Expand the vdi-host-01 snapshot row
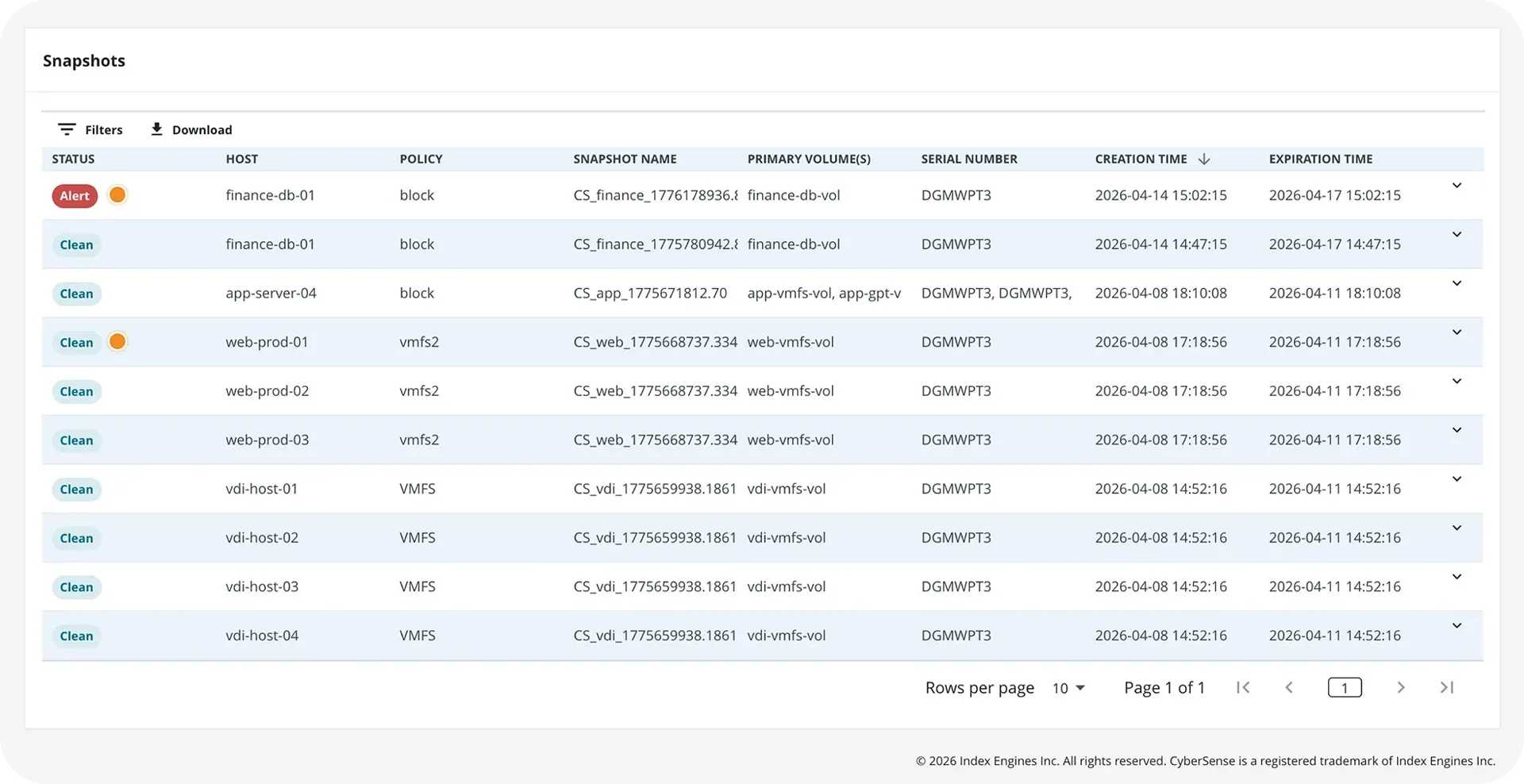Screen dimensions: 1524x784 tap(1457, 479)
